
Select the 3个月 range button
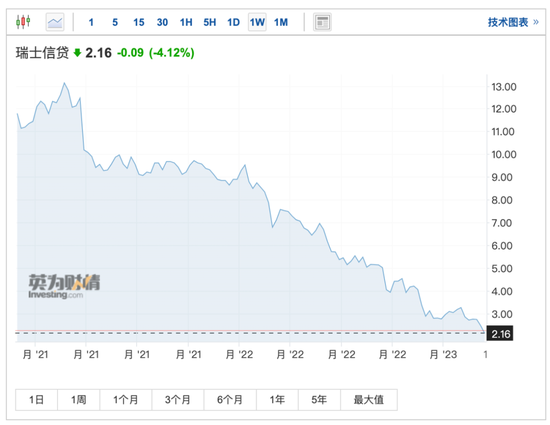coord(177,399)
